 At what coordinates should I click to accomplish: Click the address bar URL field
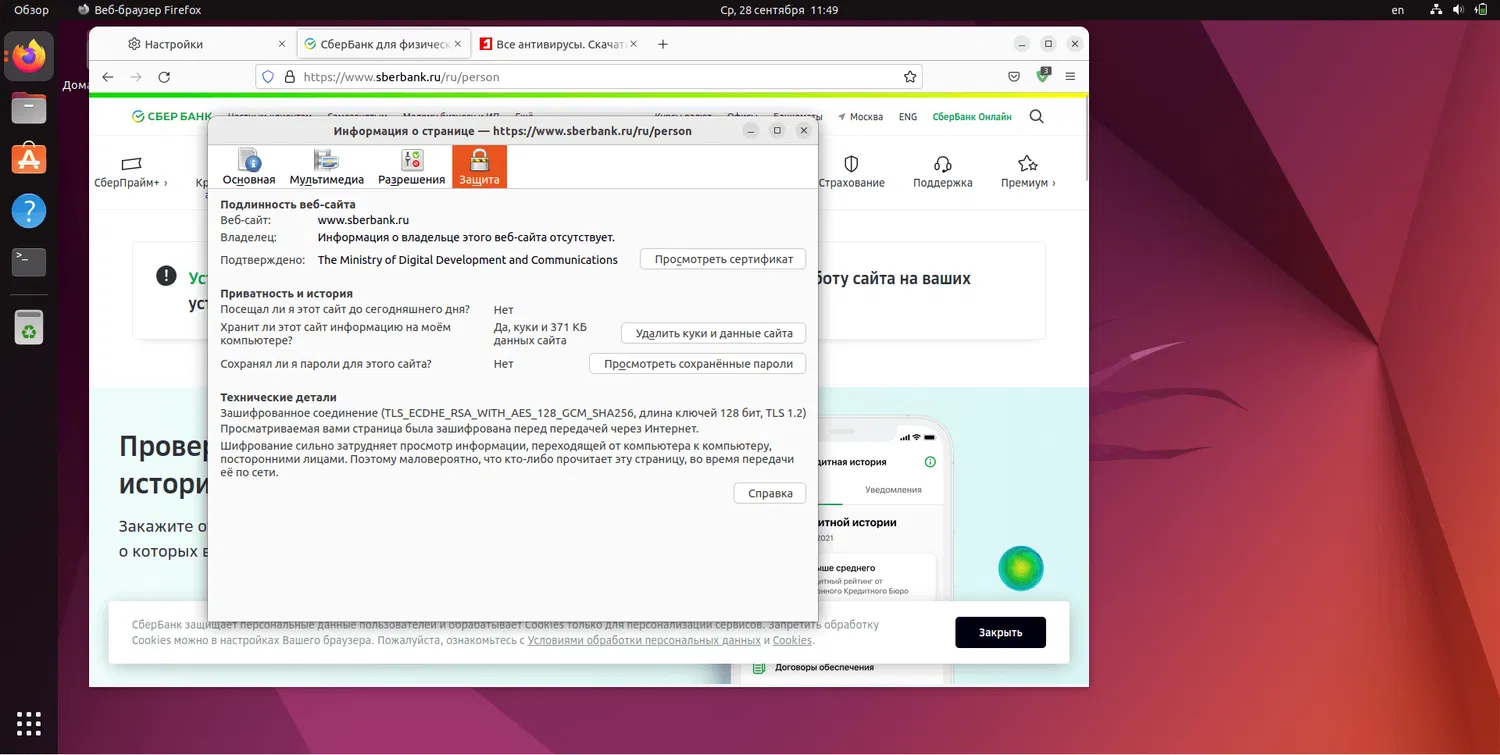click(x=590, y=77)
